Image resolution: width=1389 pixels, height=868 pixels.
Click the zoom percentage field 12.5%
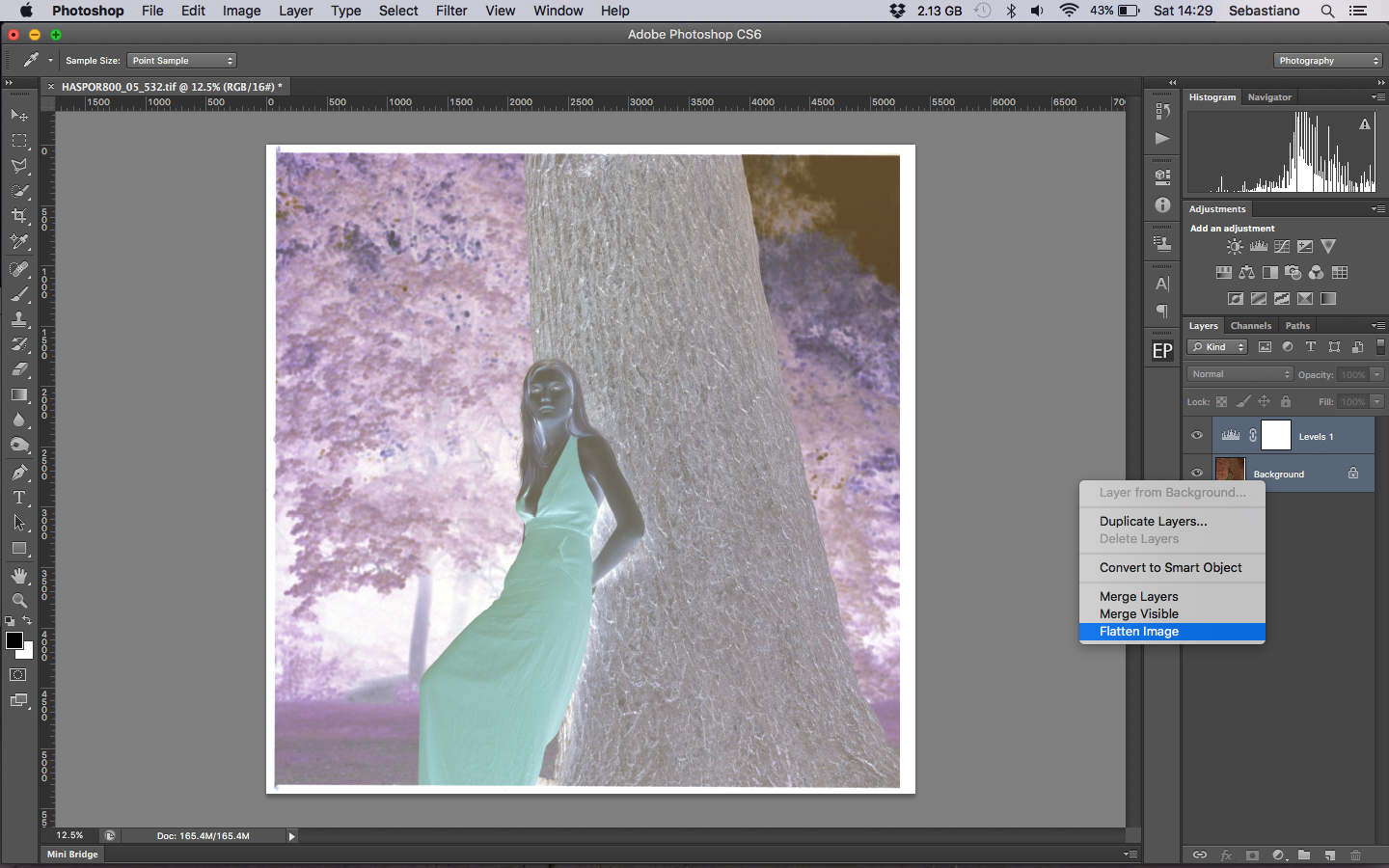[x=69, y=836]
